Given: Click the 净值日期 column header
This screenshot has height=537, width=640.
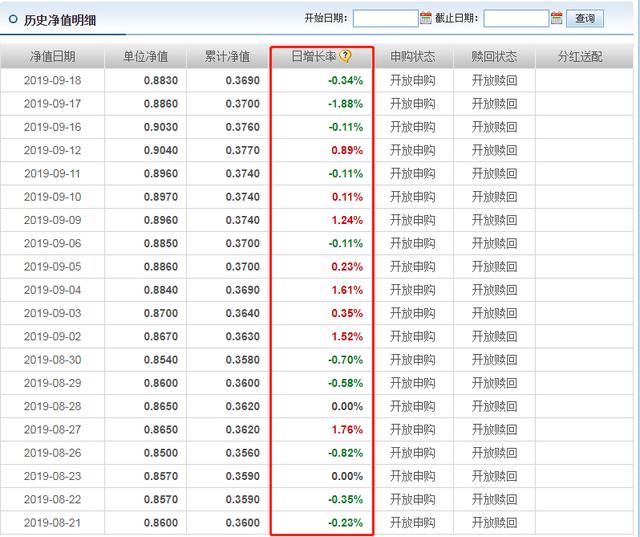Looking at the screenshot, I should click(53, 56).
